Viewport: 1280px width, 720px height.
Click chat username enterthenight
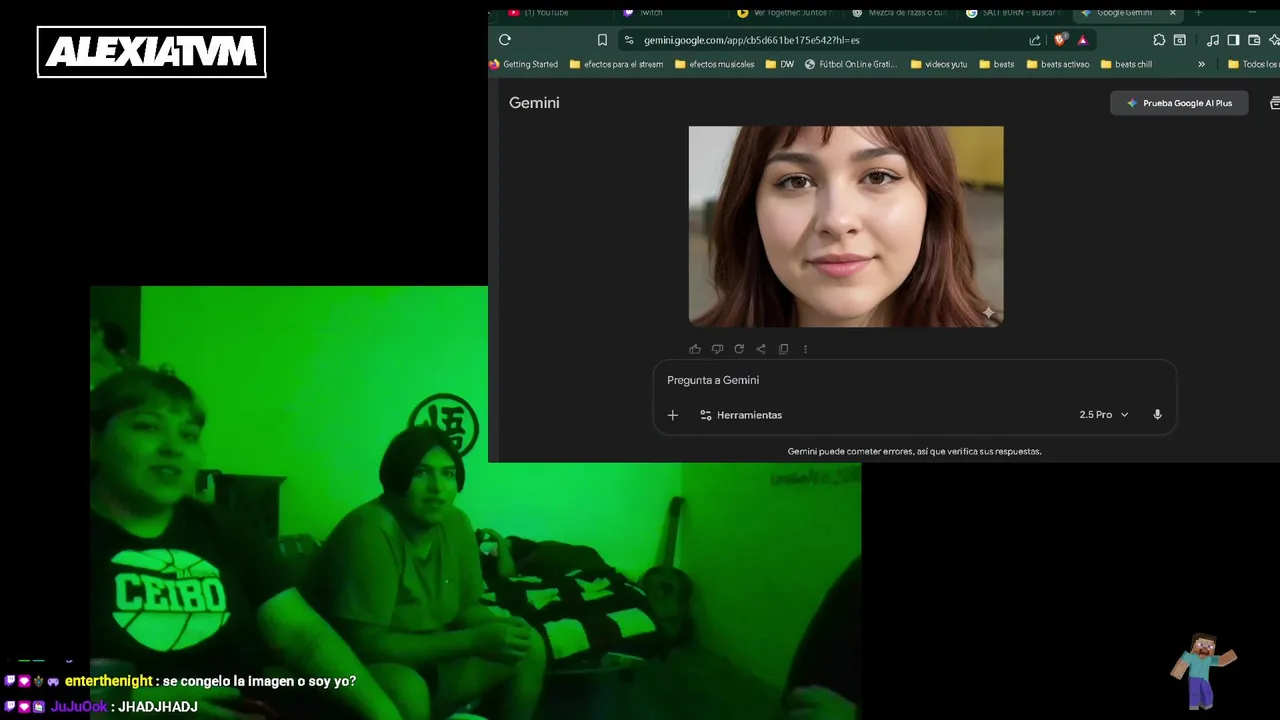[108, 681]
